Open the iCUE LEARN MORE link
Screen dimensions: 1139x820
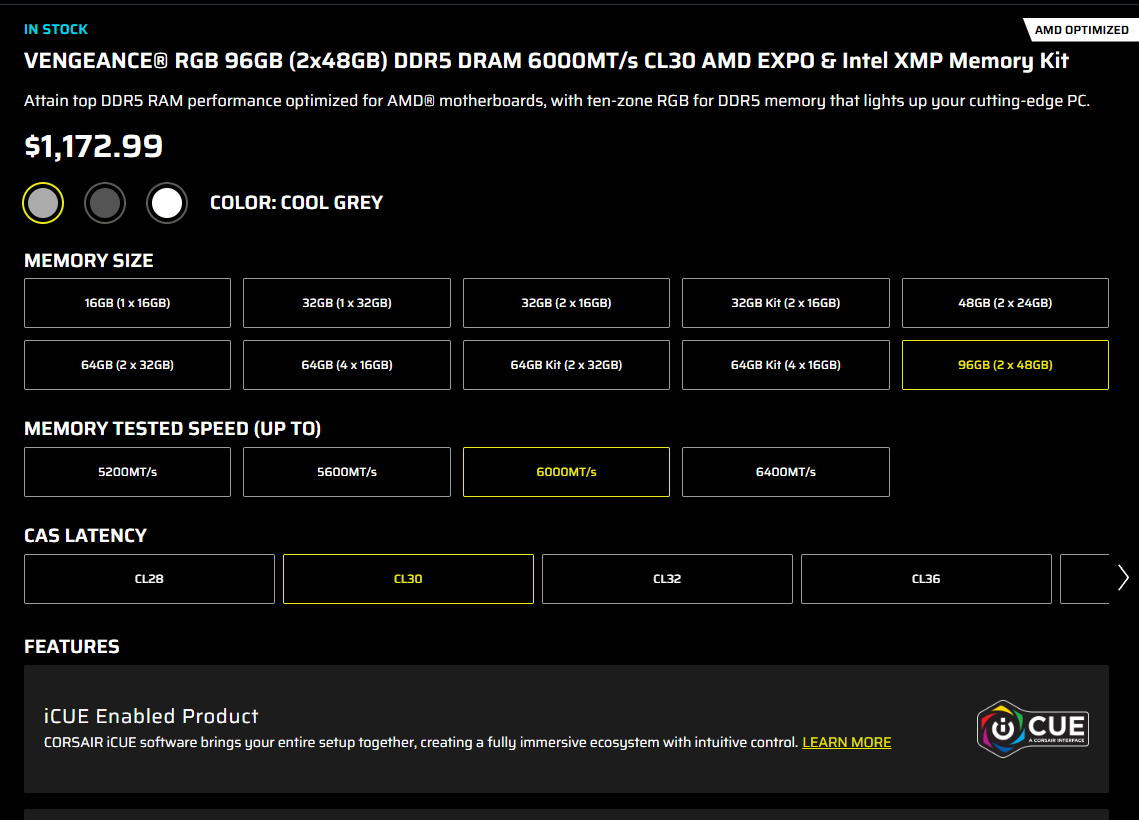pyautogui.click(x=846, y=743)
